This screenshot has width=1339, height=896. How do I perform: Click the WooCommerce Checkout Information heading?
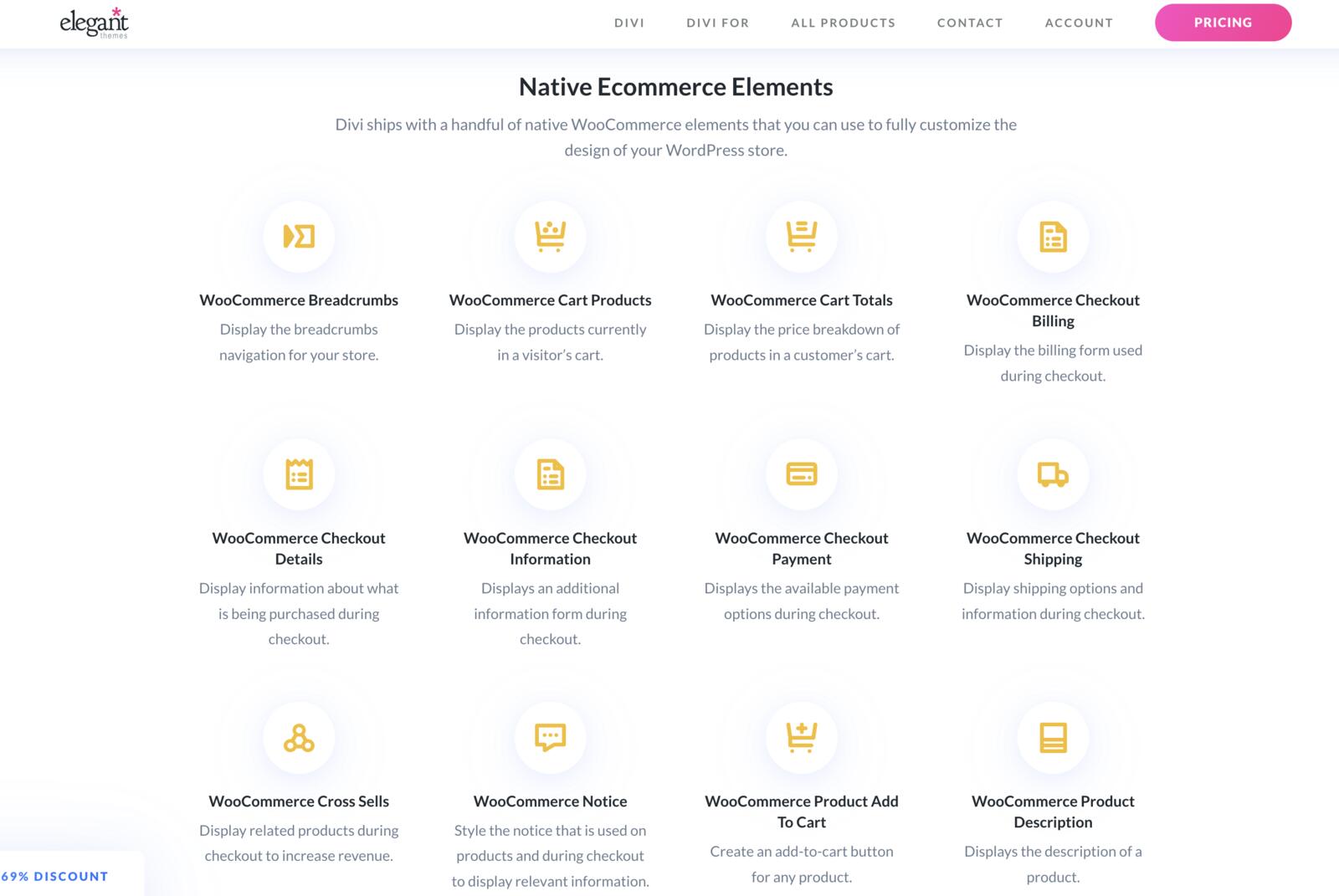tap(550, 549)
